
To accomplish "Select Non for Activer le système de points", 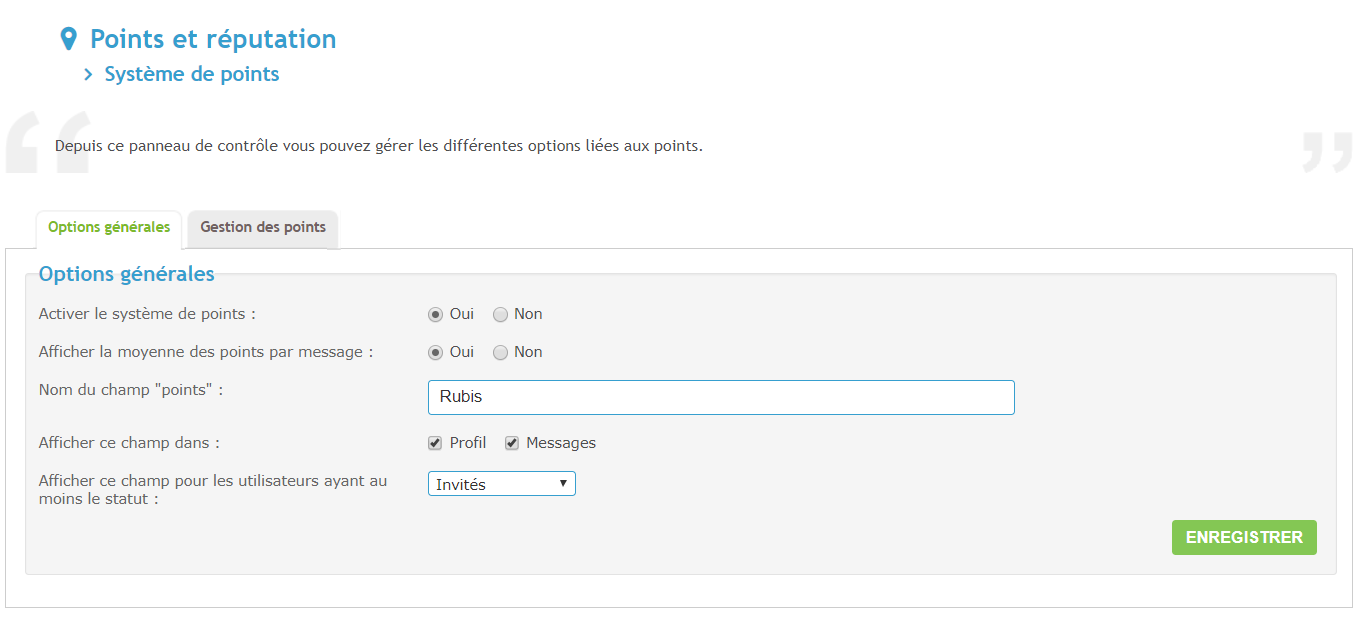I will (500, 314).
